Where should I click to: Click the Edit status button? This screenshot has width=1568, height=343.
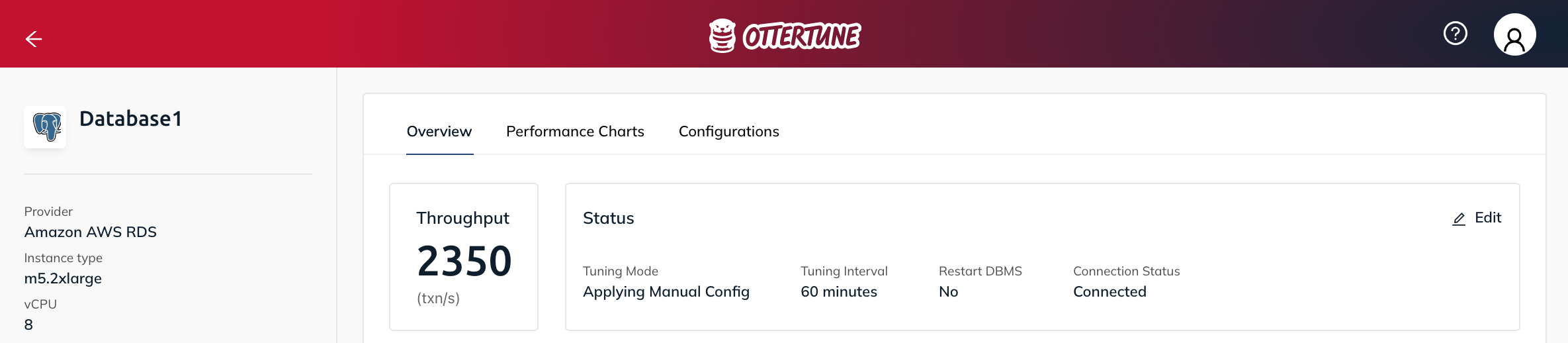1477,218
